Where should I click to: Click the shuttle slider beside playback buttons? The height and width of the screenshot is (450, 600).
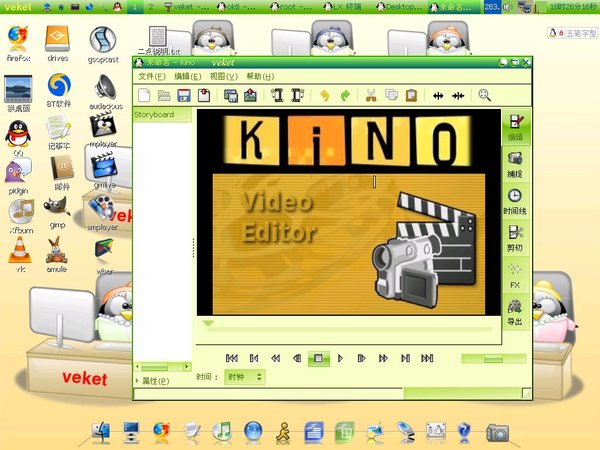coord(494,359)
